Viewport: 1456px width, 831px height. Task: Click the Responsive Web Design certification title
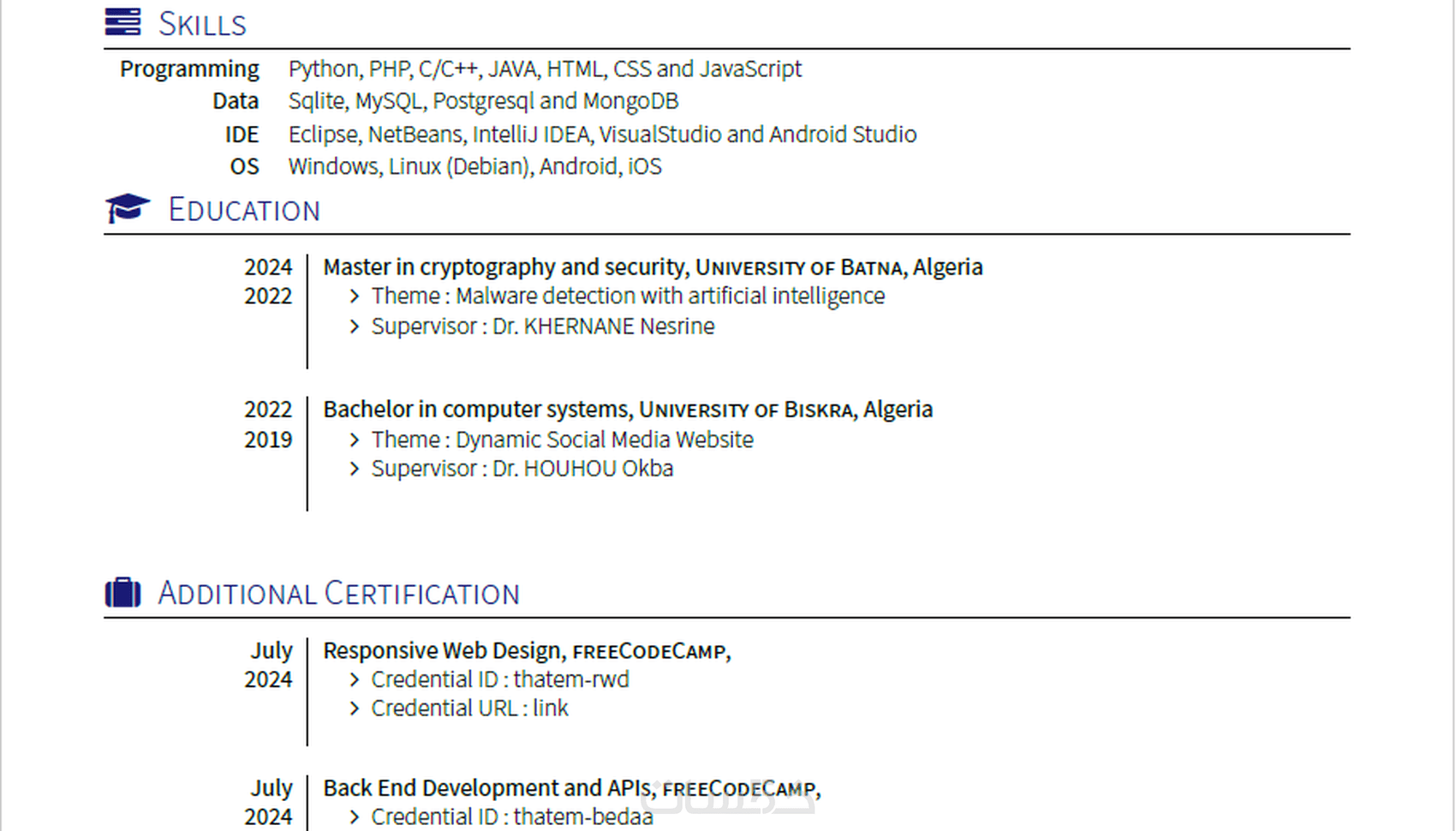[x=443, y=651]
